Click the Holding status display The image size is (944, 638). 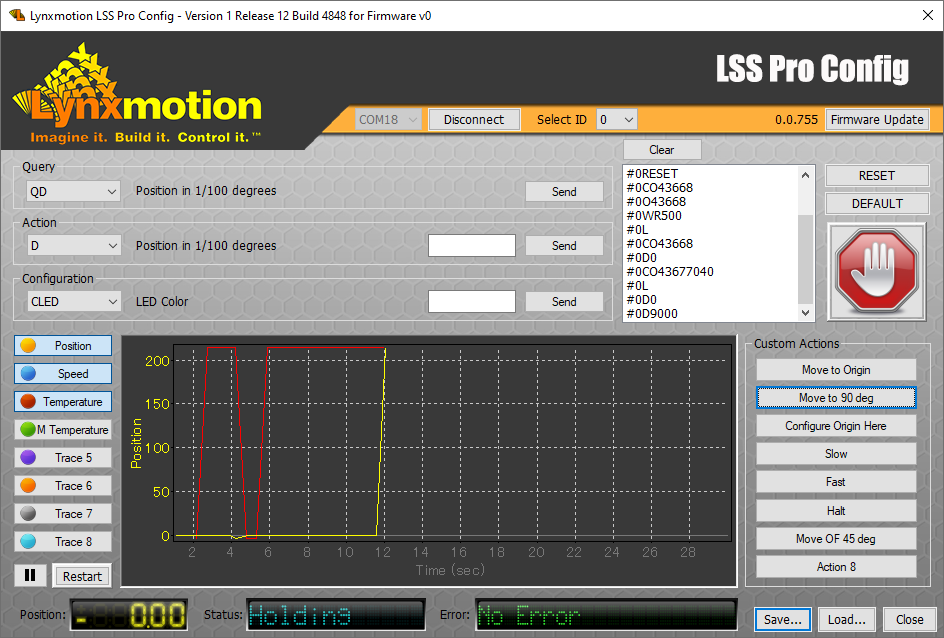pos(335,615)
